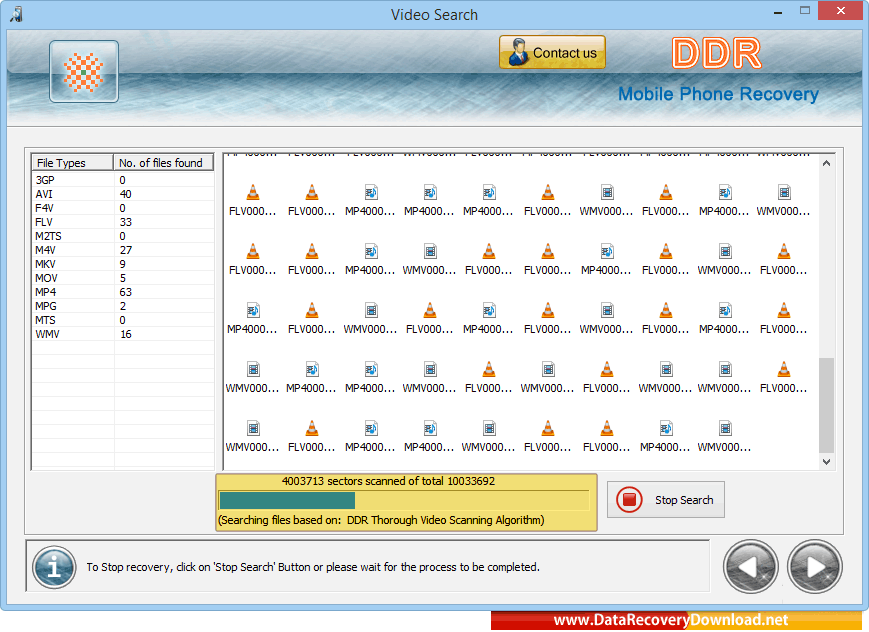Select the M4V file type row
Screen dimensions: 869x632
pyautogui.click(x=123, y=250)
